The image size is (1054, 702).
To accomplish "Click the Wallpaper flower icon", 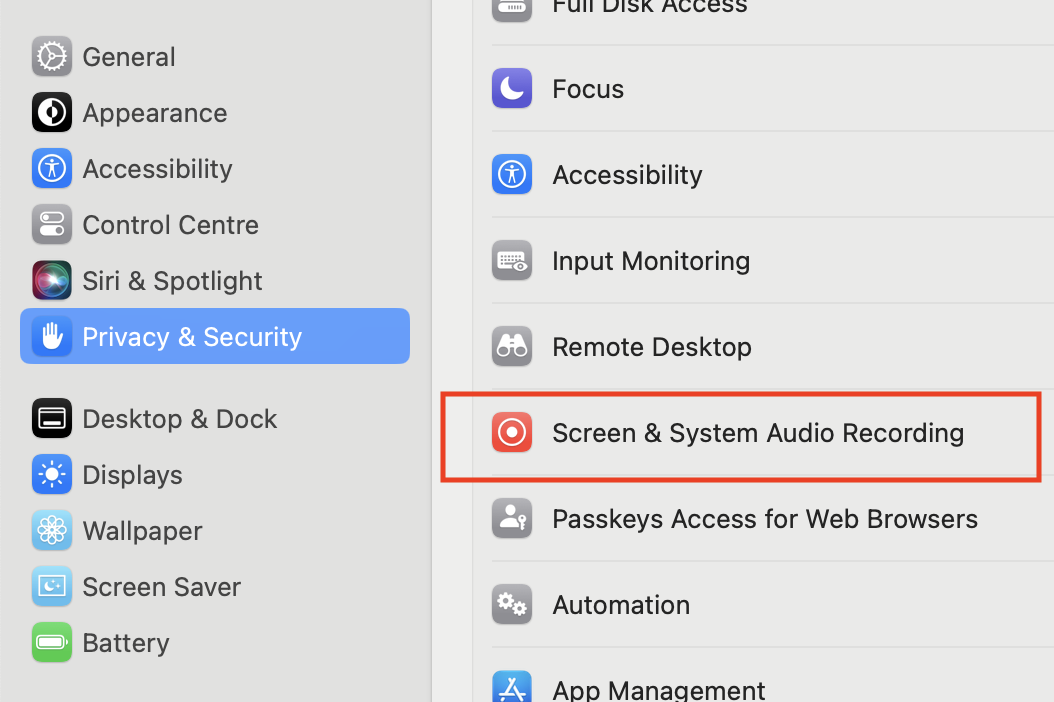I will (52, 530).
